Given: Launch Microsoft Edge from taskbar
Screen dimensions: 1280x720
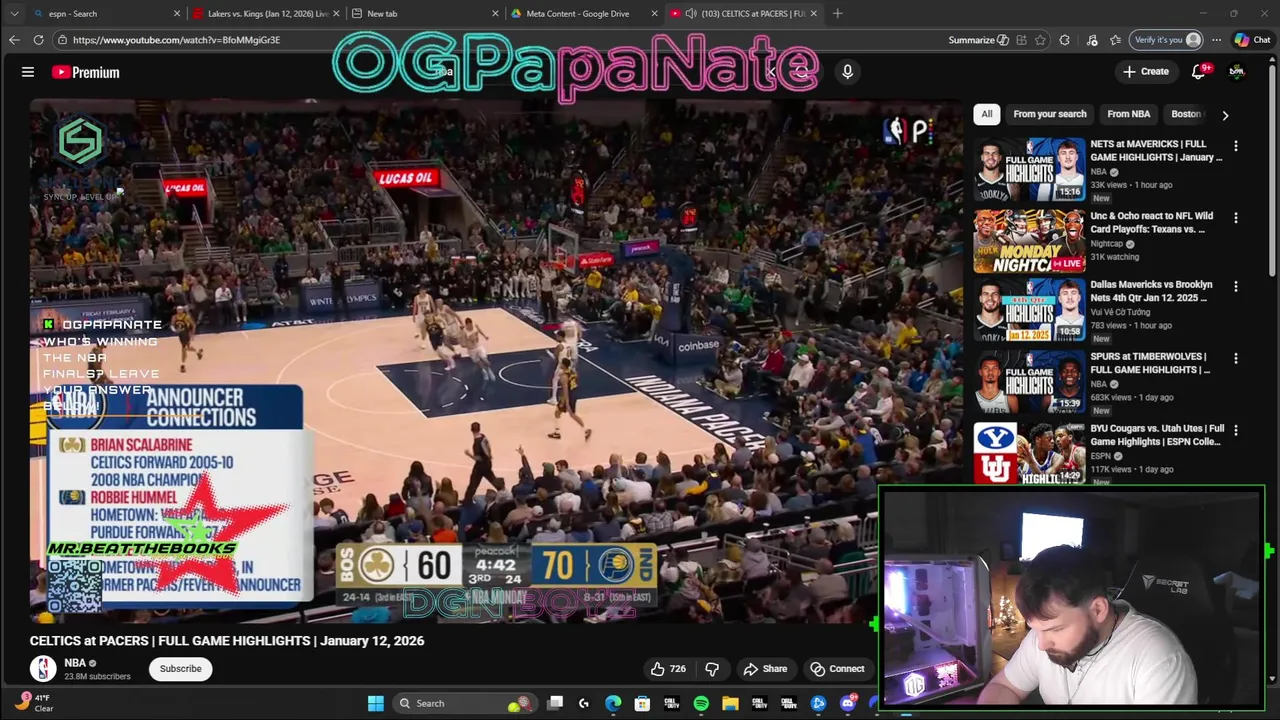Looking at the screenshot, I should coord(613,703).
